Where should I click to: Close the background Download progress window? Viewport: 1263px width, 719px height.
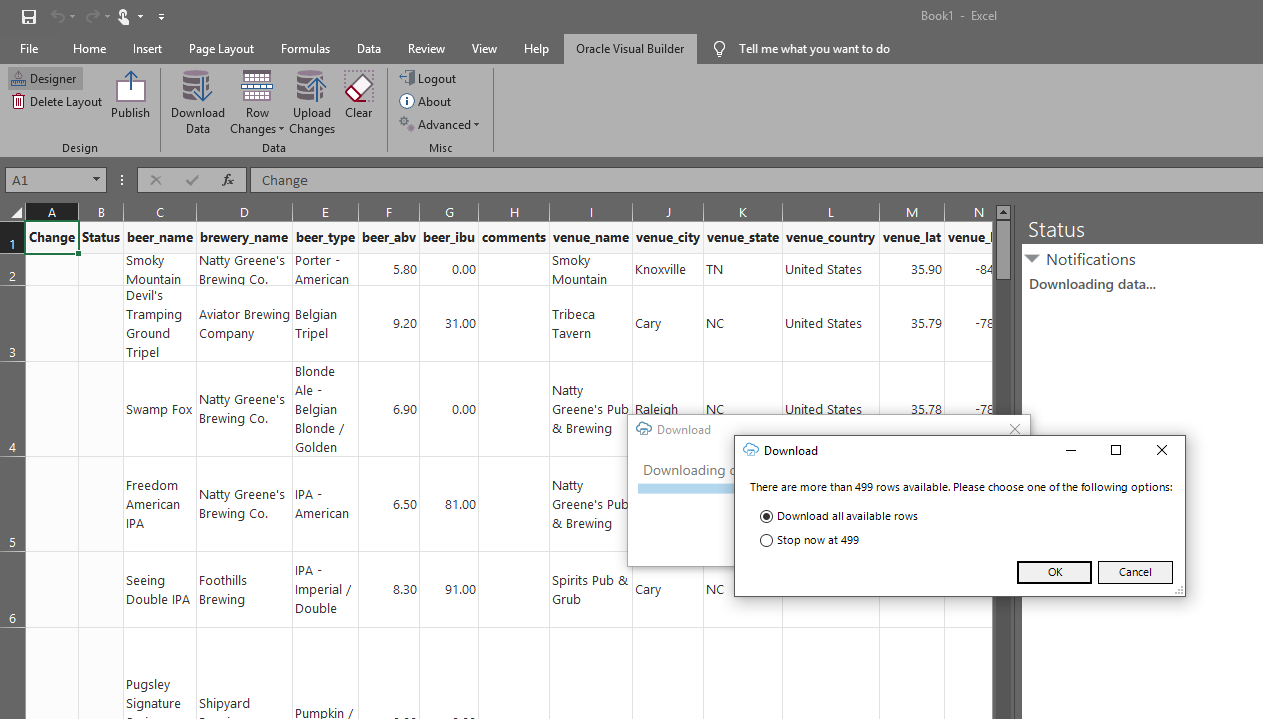tap(1015, 429)
